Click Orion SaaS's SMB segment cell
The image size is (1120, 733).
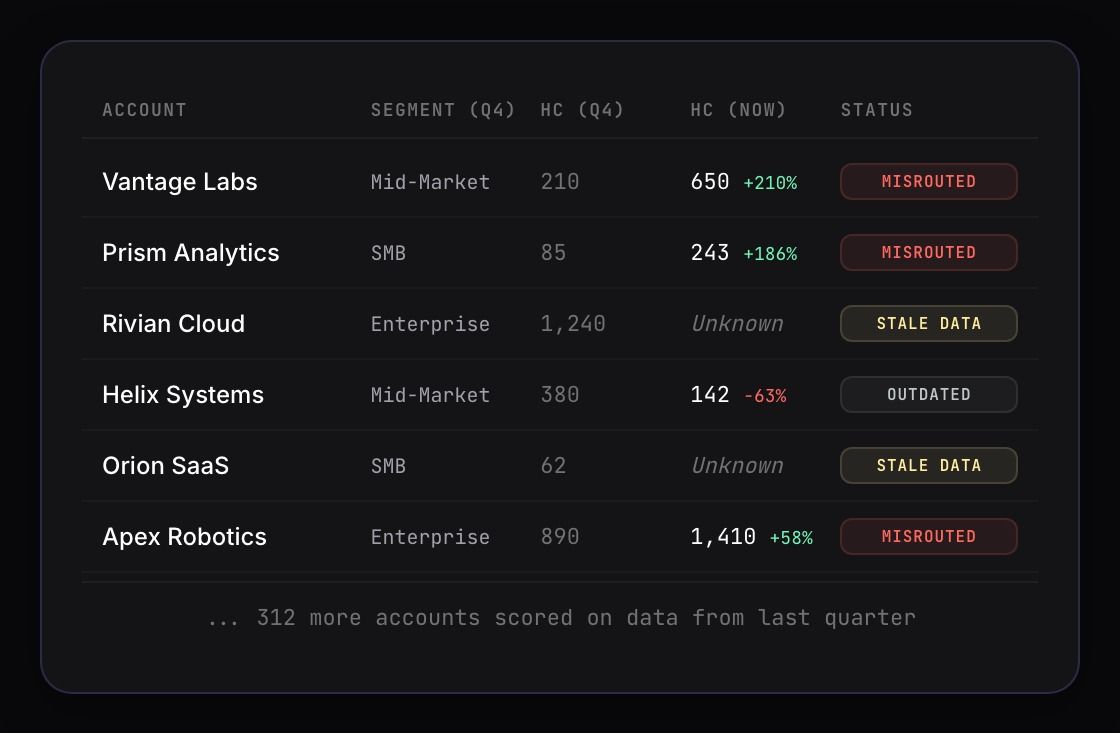(389, 466)
